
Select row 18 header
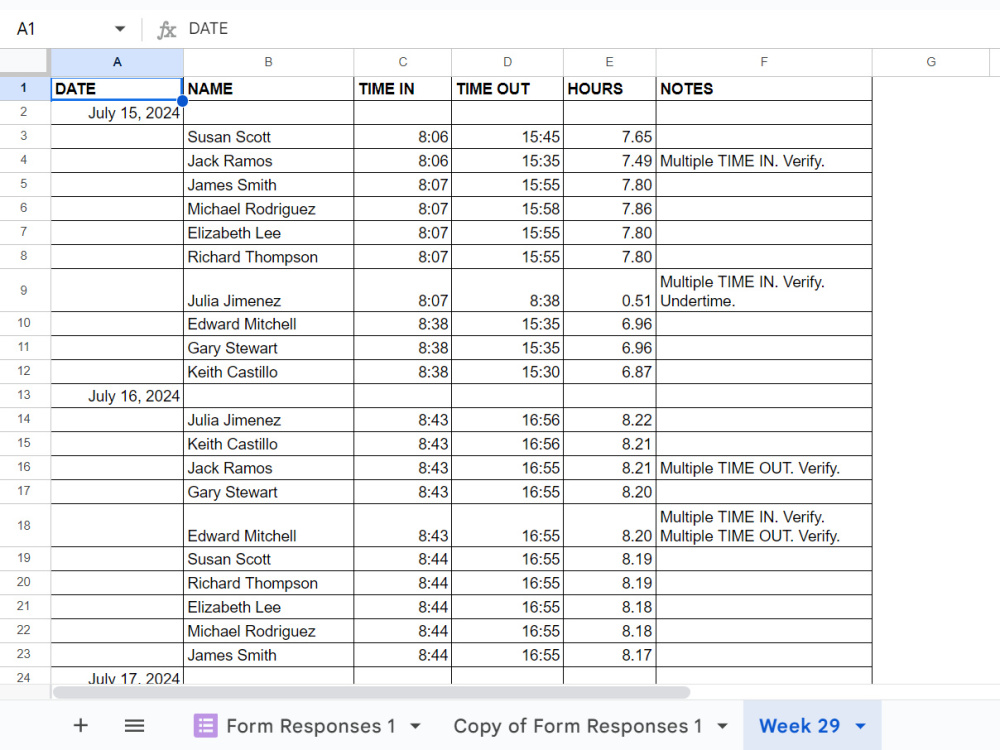(24, 525)
